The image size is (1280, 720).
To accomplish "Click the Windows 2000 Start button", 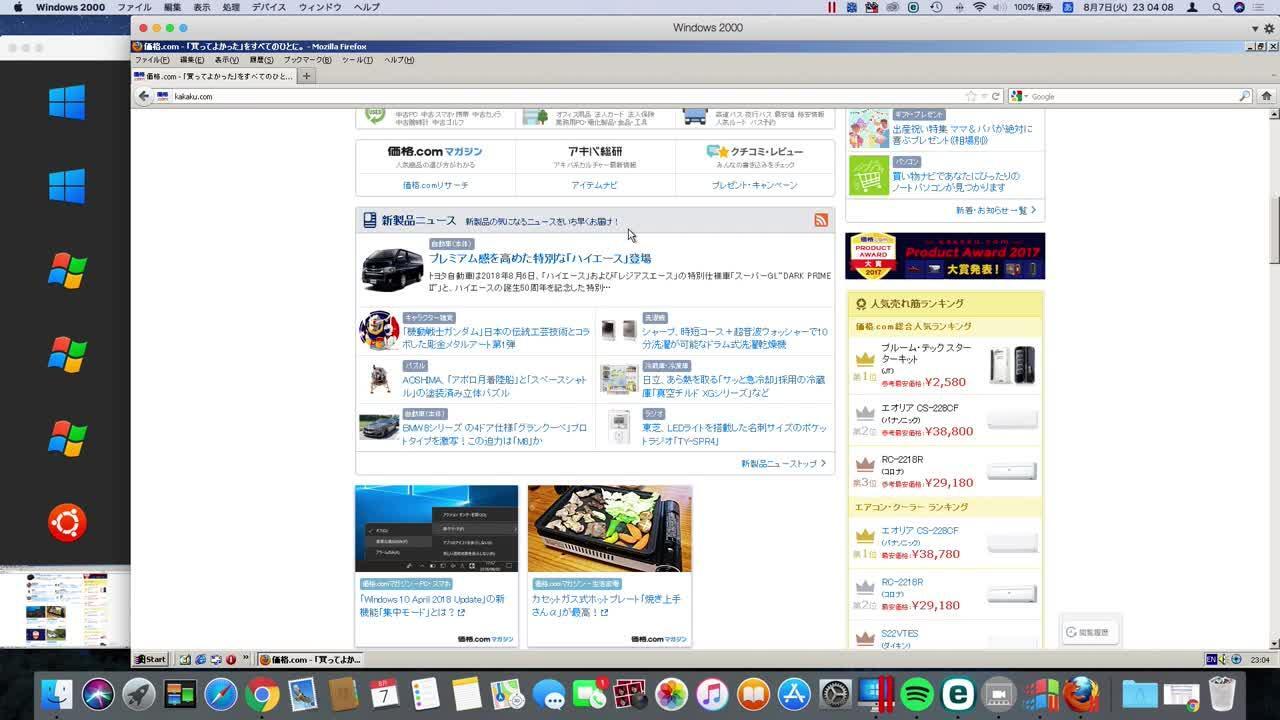I will click(x=151, y=659).
